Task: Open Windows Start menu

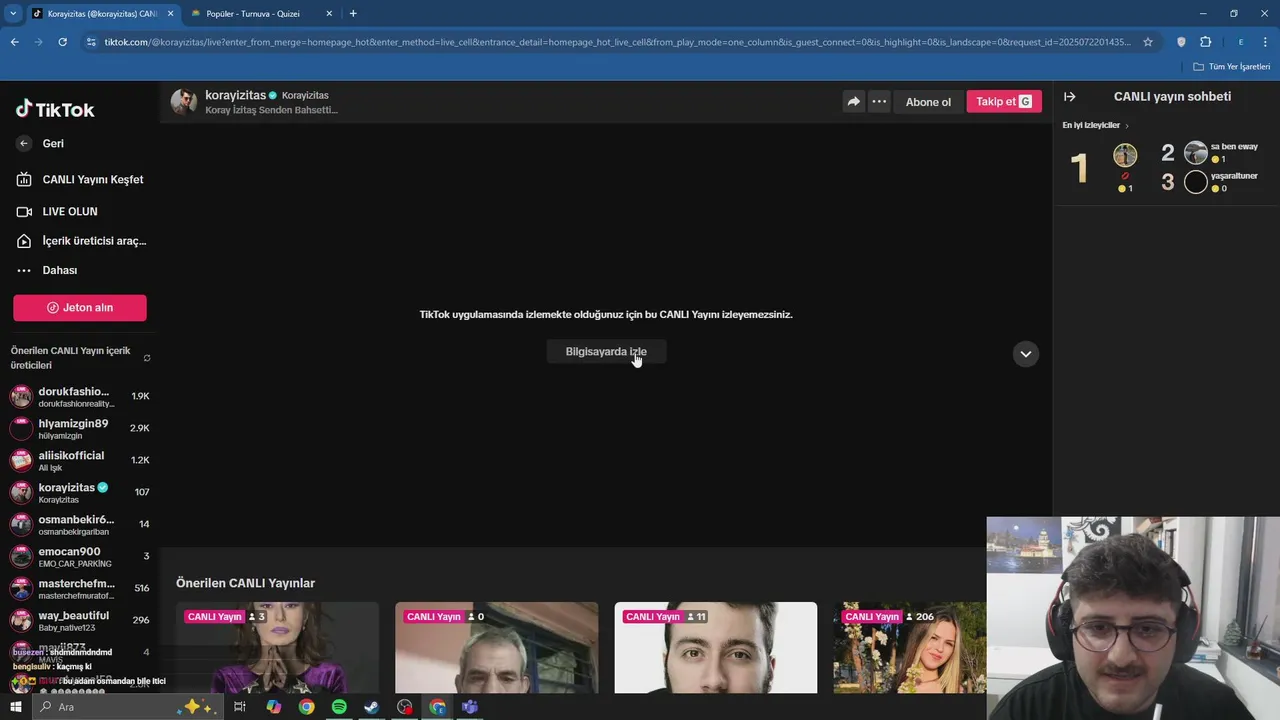Action: (x=16, y=707)
